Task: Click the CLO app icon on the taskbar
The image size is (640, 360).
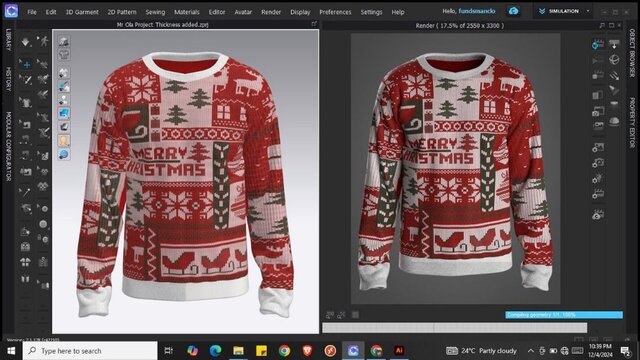Action: (x=353, y=350)
